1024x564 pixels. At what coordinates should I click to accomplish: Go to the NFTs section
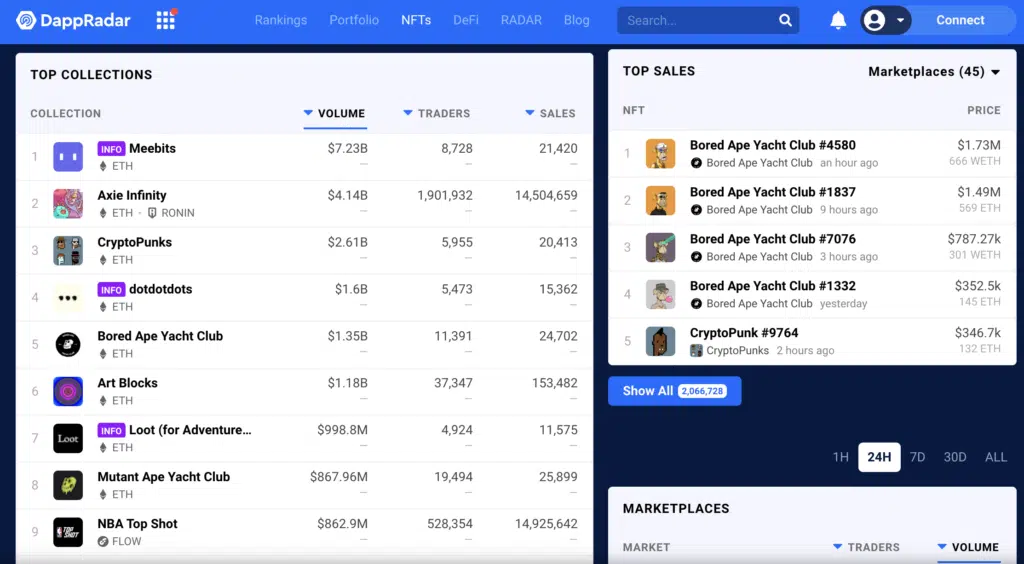pyautogui.click(x=416, y=20)
